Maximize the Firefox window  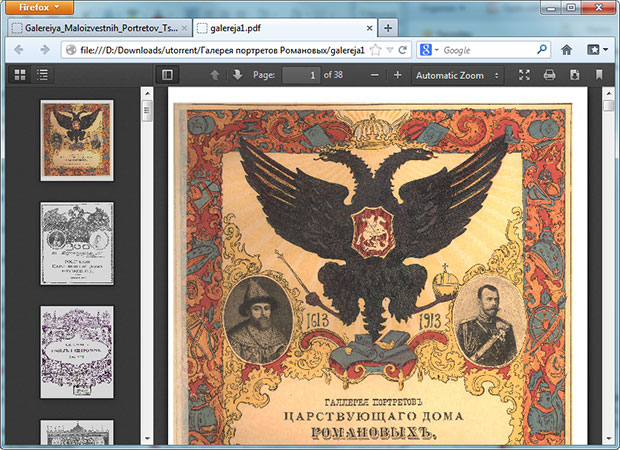[571, 8]
